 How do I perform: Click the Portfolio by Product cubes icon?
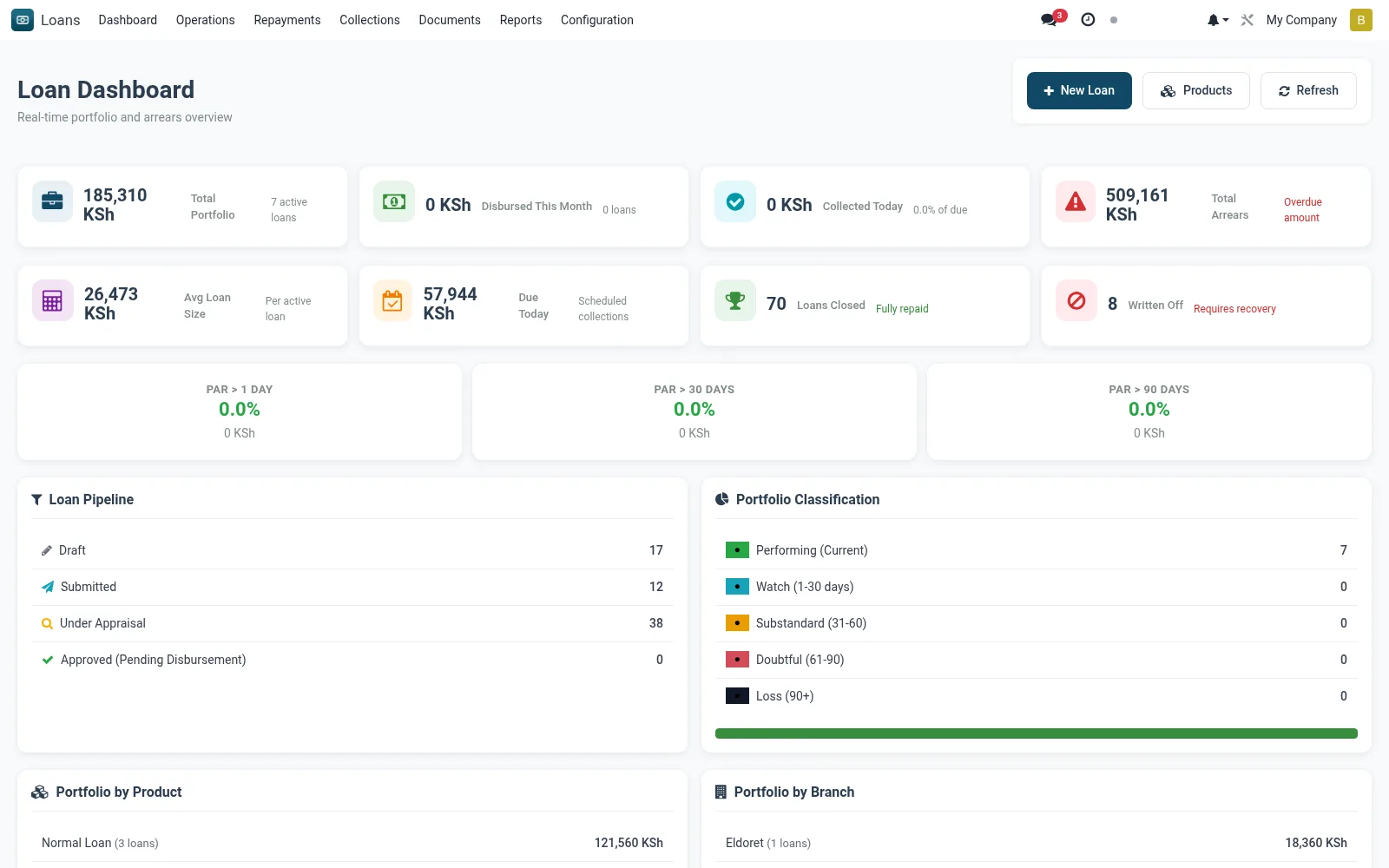tap(40, 792)
